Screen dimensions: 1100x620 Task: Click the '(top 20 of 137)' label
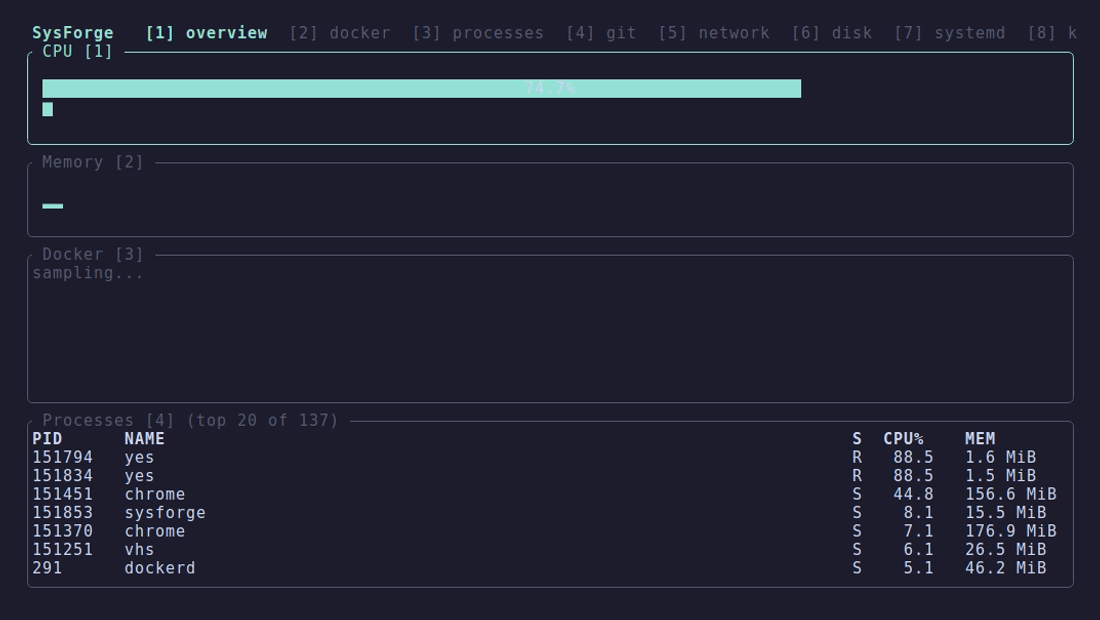click(262, 420)
